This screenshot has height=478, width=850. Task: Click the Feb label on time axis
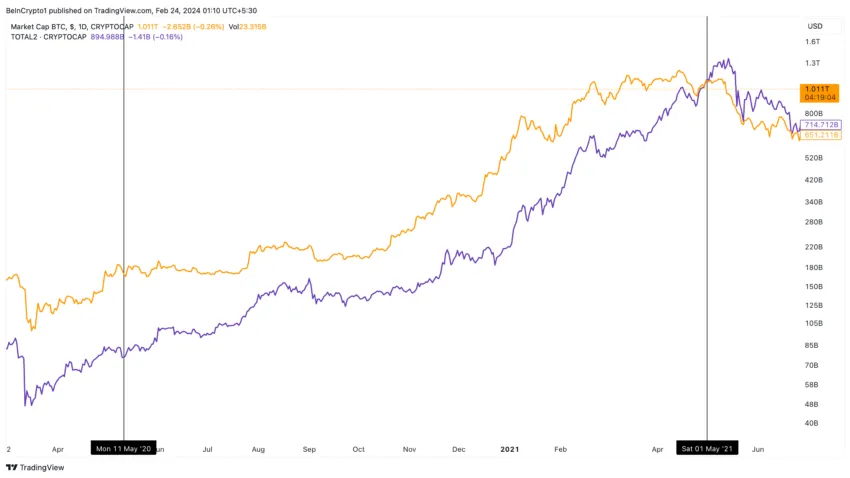point(561,449)
